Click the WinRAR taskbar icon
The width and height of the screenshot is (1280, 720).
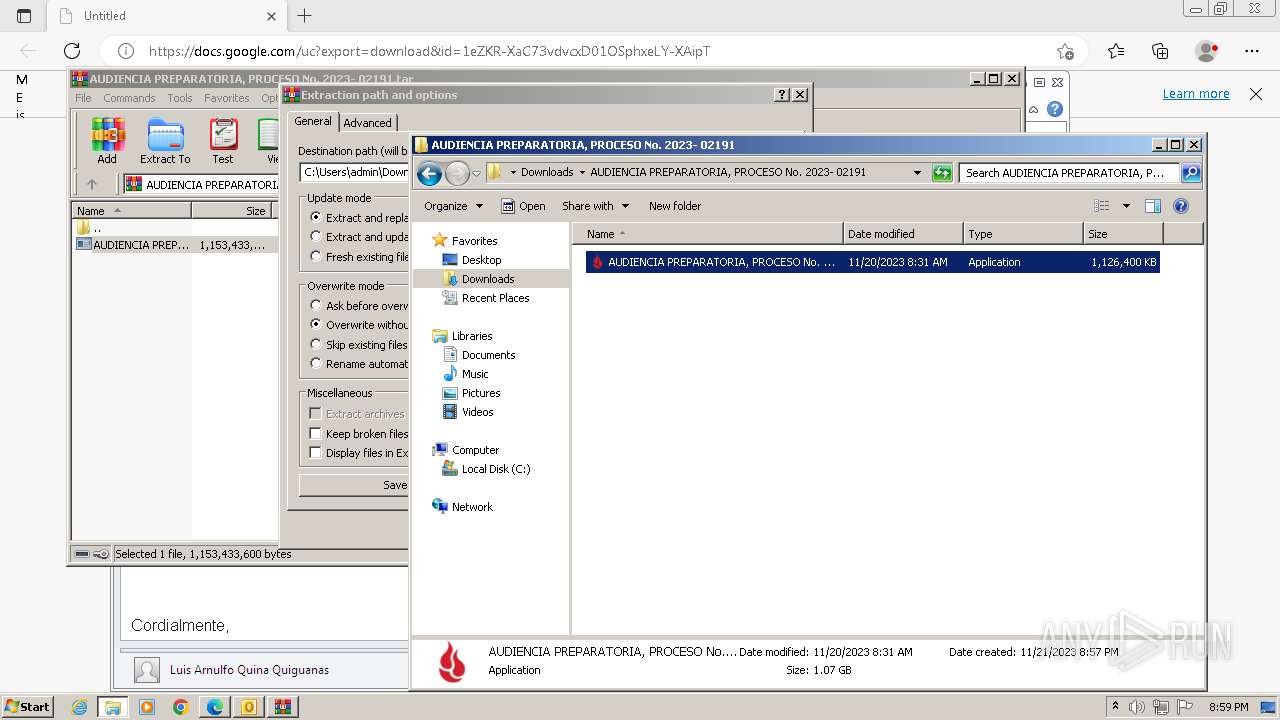(283, 707)
